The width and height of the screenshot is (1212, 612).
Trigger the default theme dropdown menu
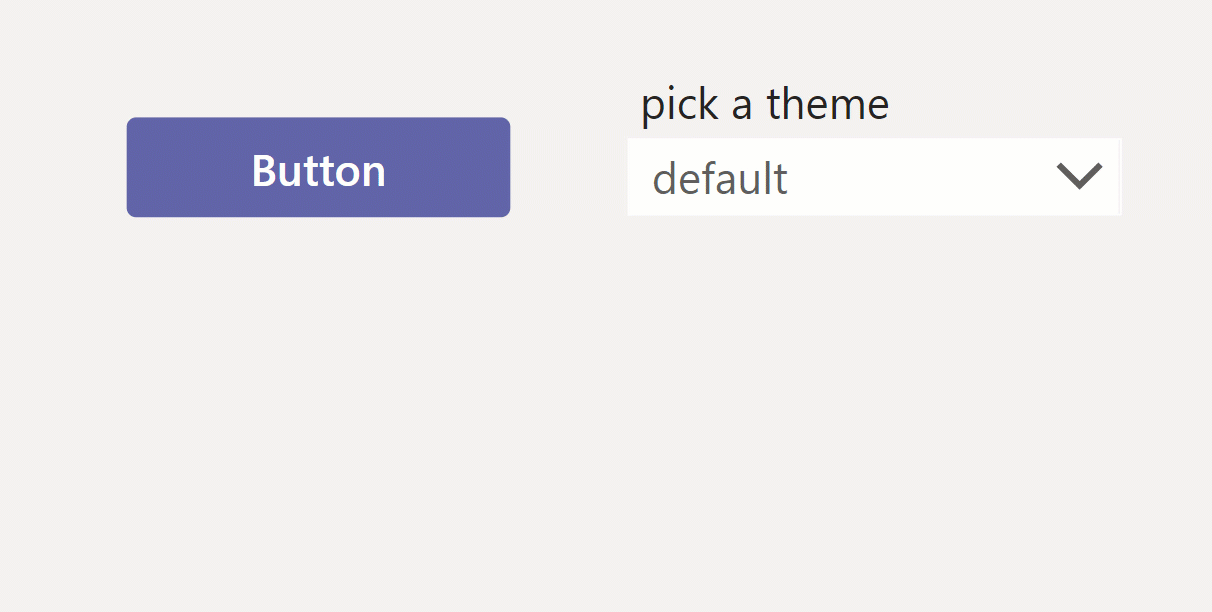tap(874, 176)
